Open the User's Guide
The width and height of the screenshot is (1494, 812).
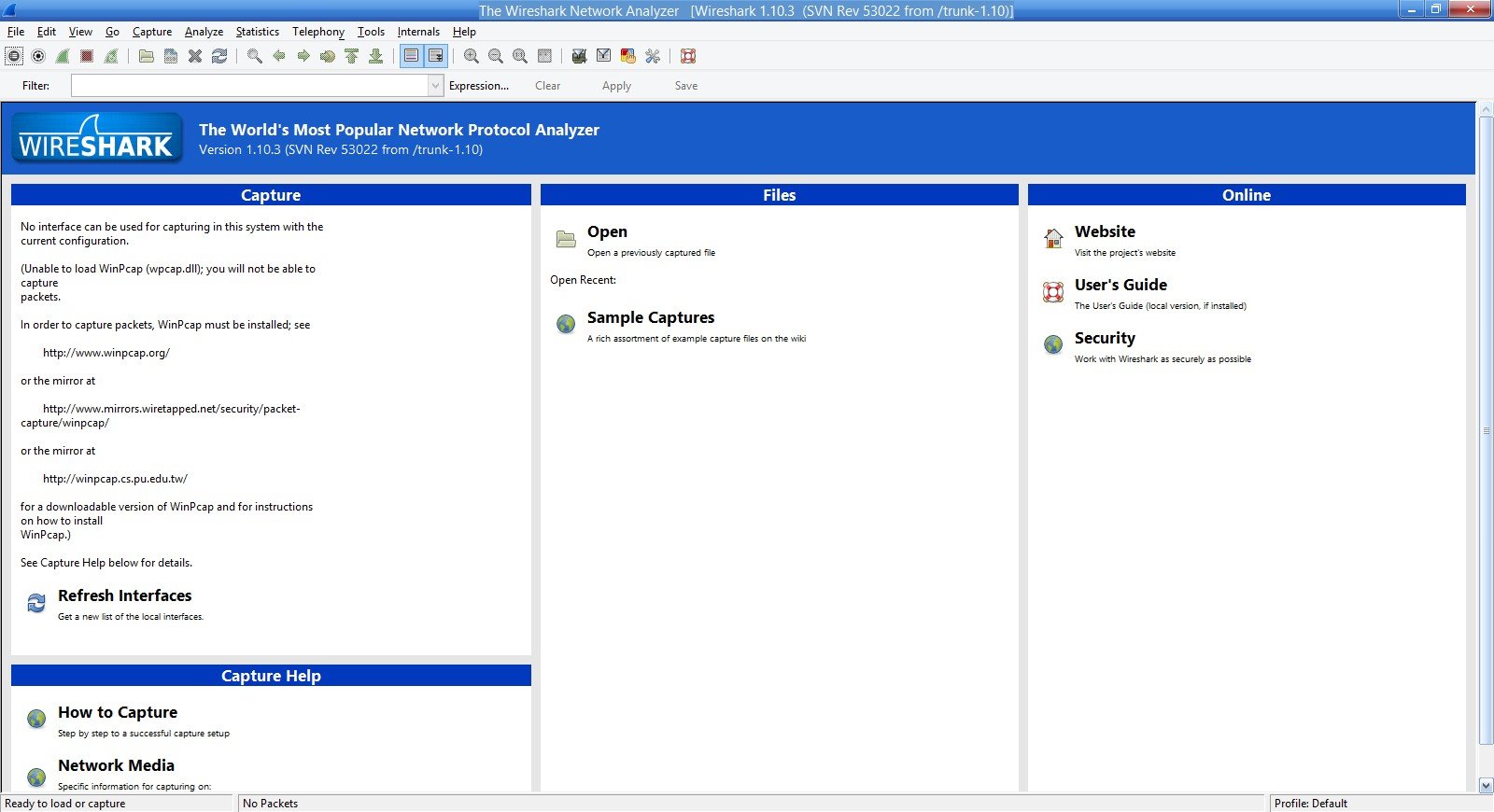[x=1120, y=285]
